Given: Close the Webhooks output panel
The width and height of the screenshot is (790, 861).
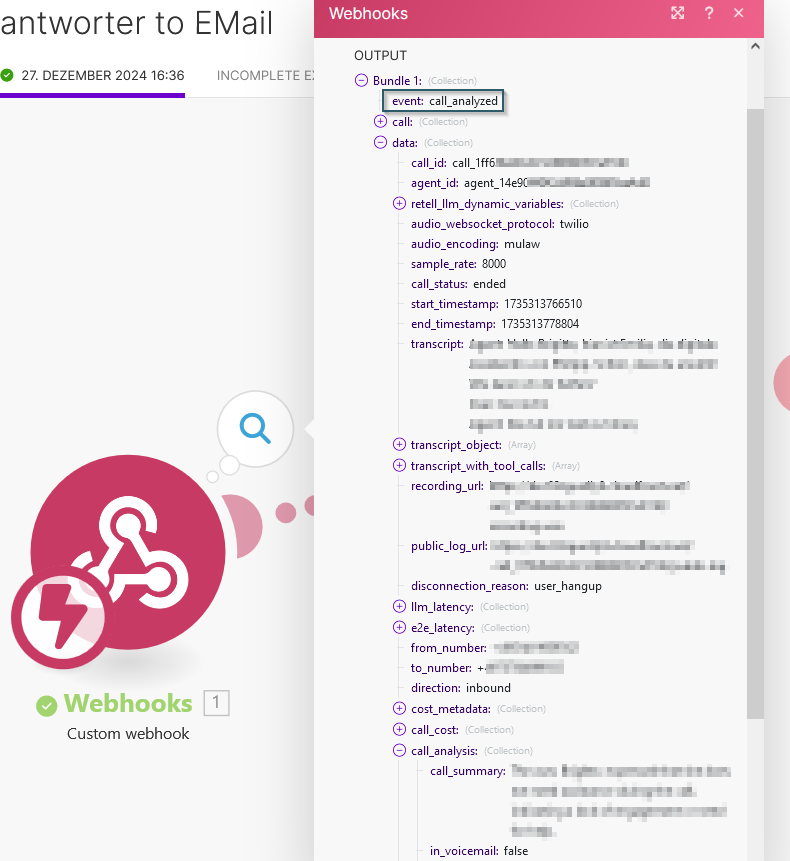Looking at the screenshot, I should click(x=739, y=13).
